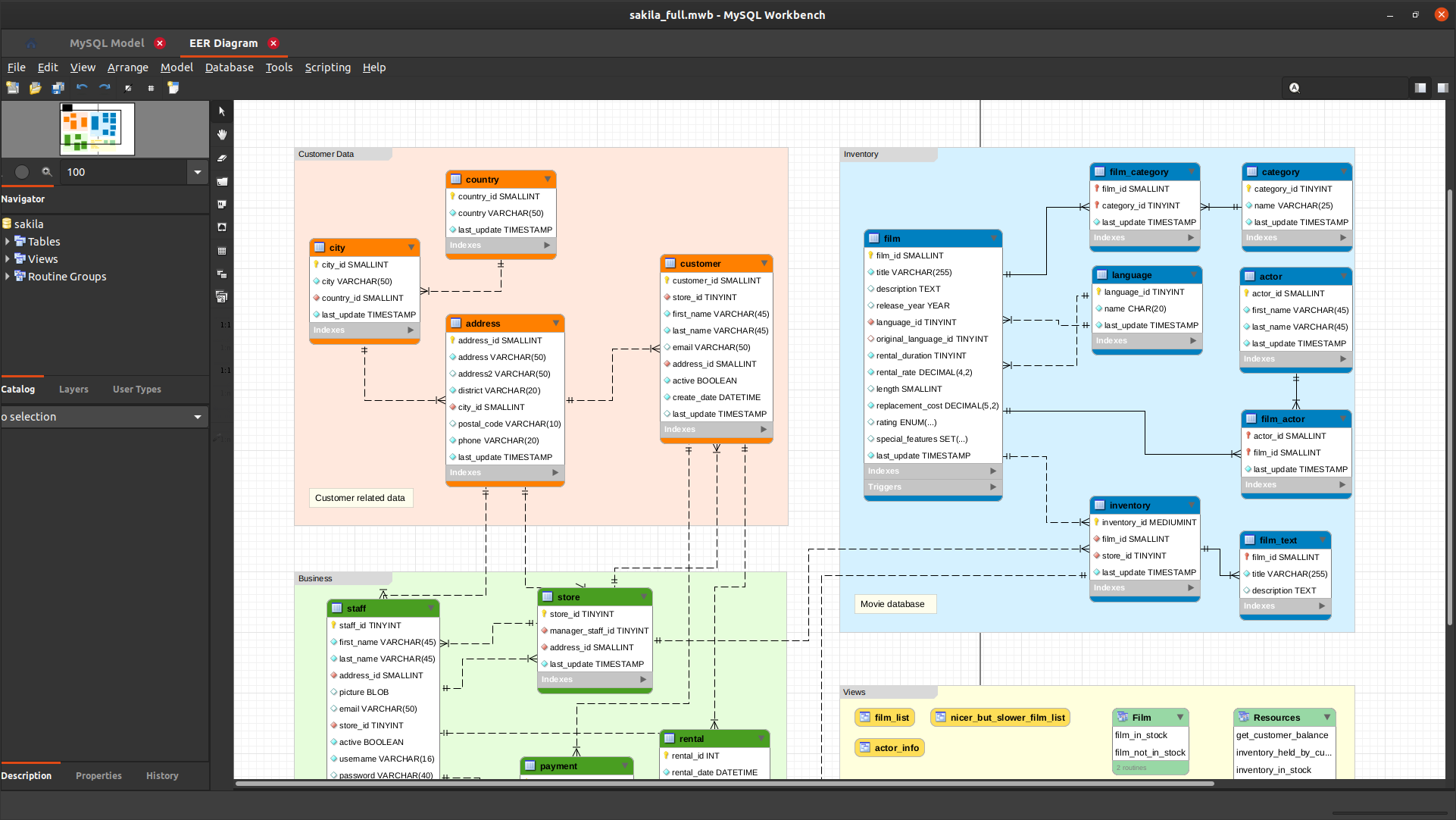1456x820 pixels.
Task: Click the new file icon
Action: (x=14, y=88)
